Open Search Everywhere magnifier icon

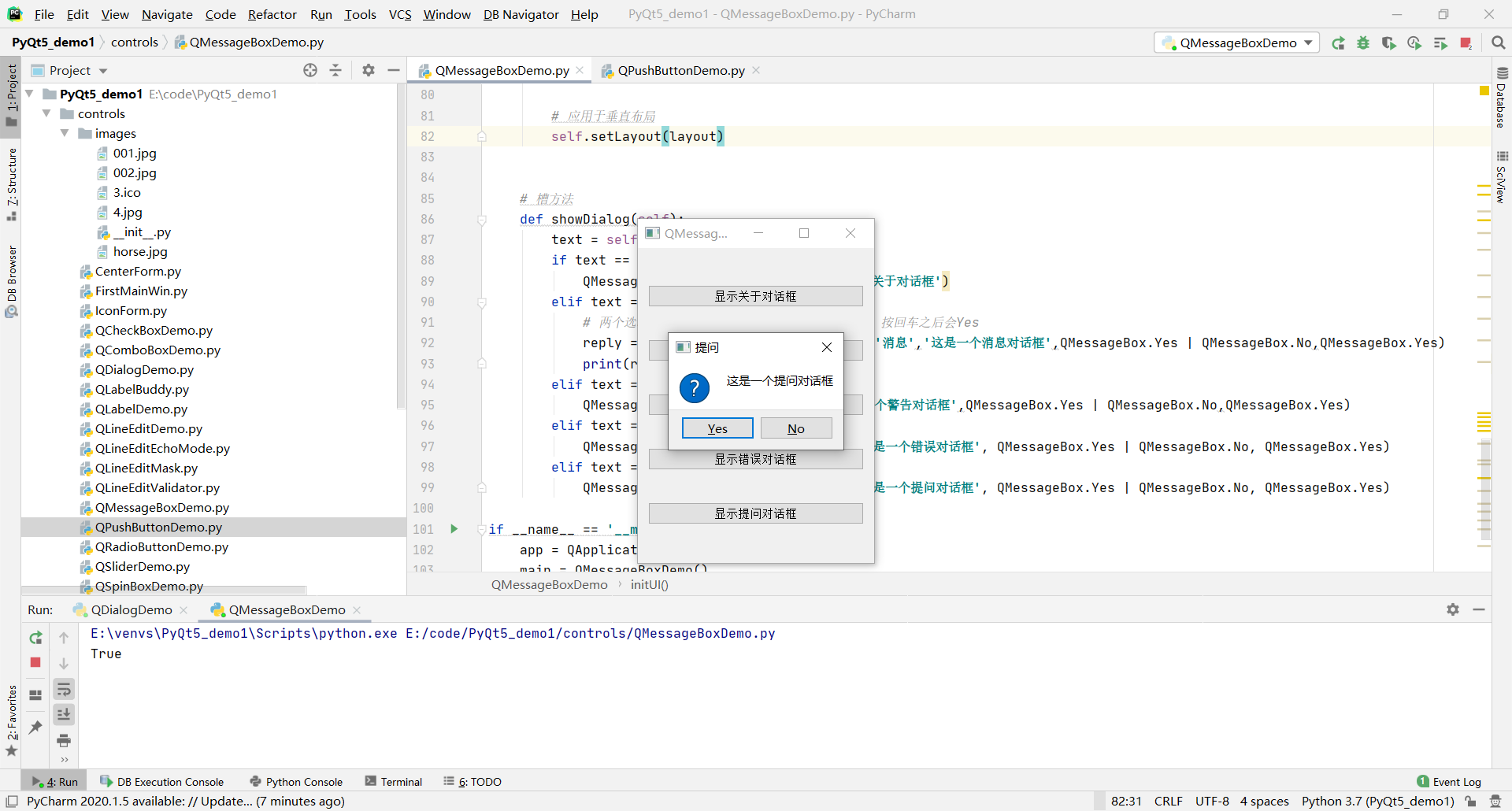coord(1499,43)
